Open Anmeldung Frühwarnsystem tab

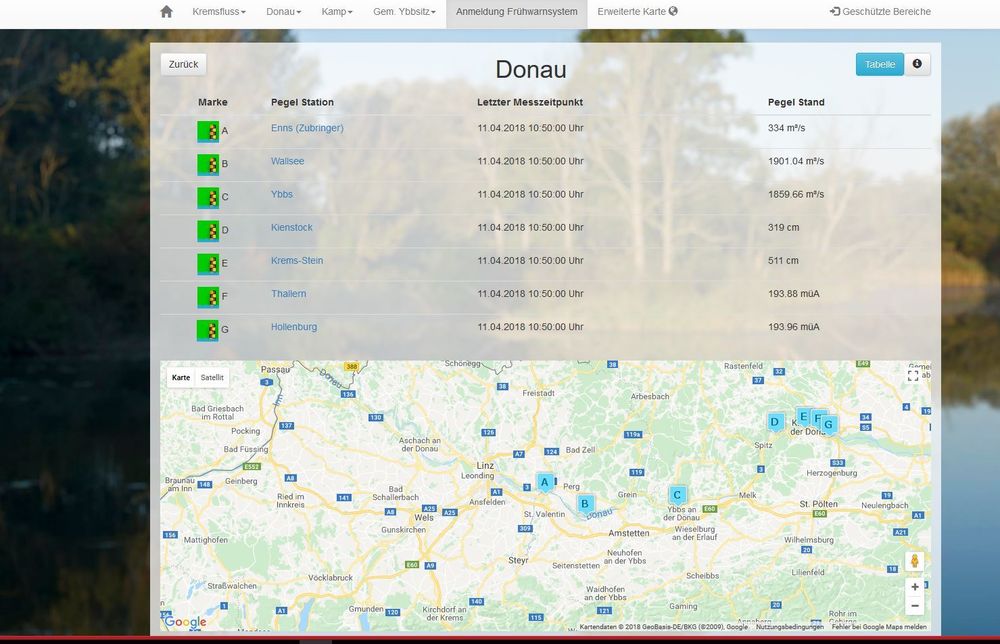[516, 12]
